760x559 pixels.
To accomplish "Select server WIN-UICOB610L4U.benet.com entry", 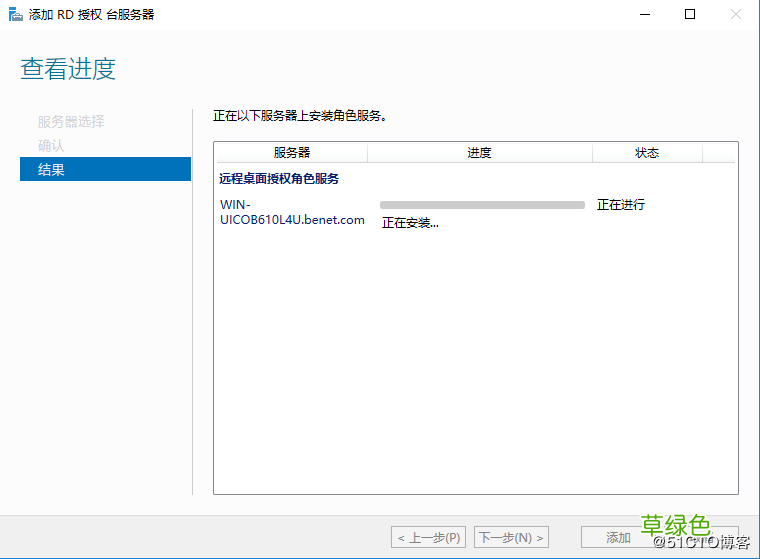I will pos(292,212).
